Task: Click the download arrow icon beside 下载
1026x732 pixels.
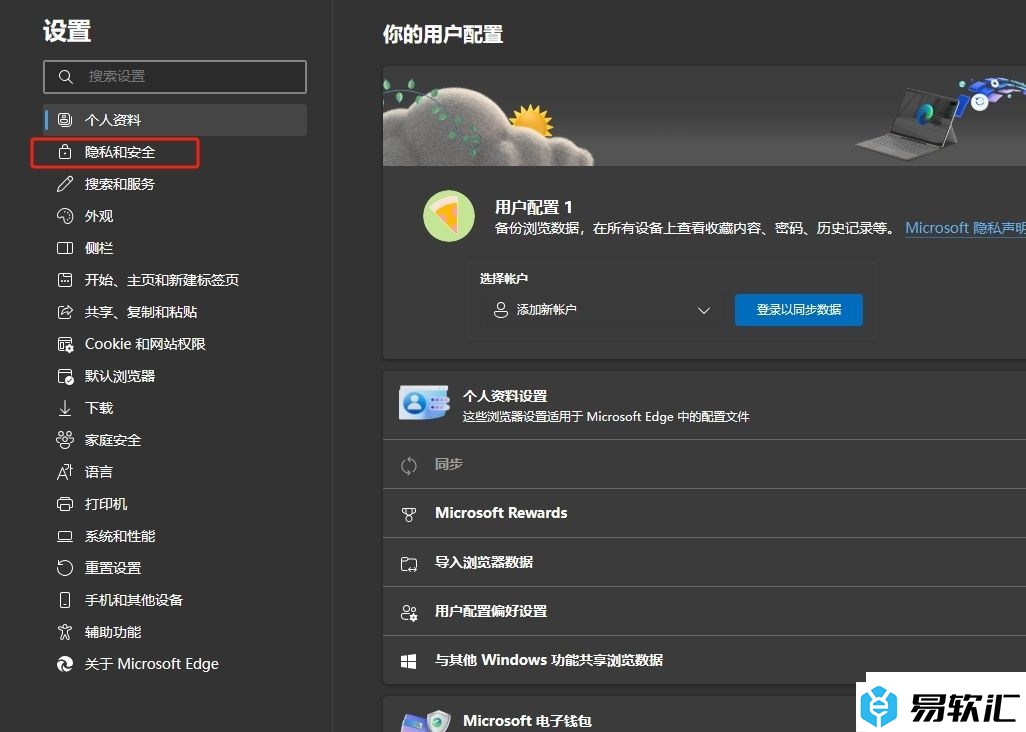Action: (65, 408)
